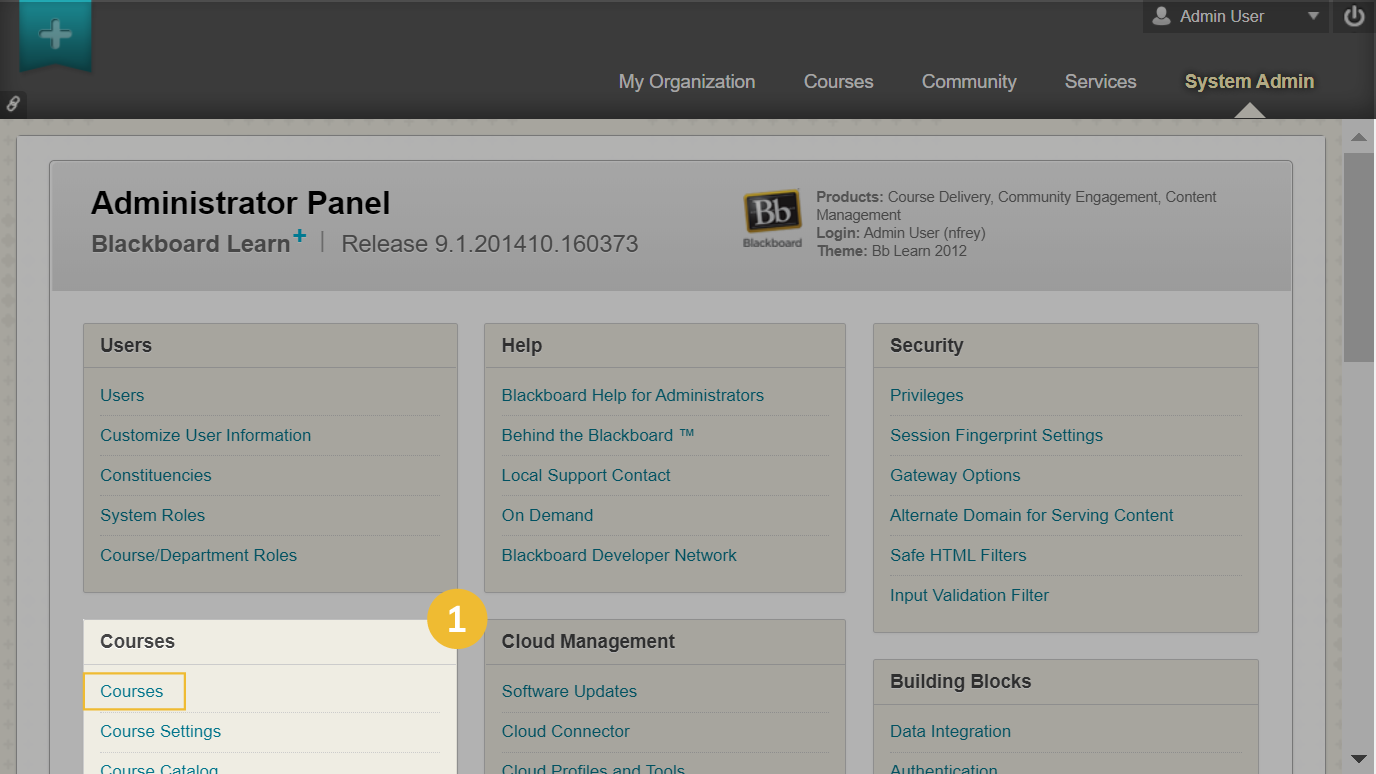Click the power logout icon
Viewport: 1376px width, 774px height.
tap(1354, 17)
